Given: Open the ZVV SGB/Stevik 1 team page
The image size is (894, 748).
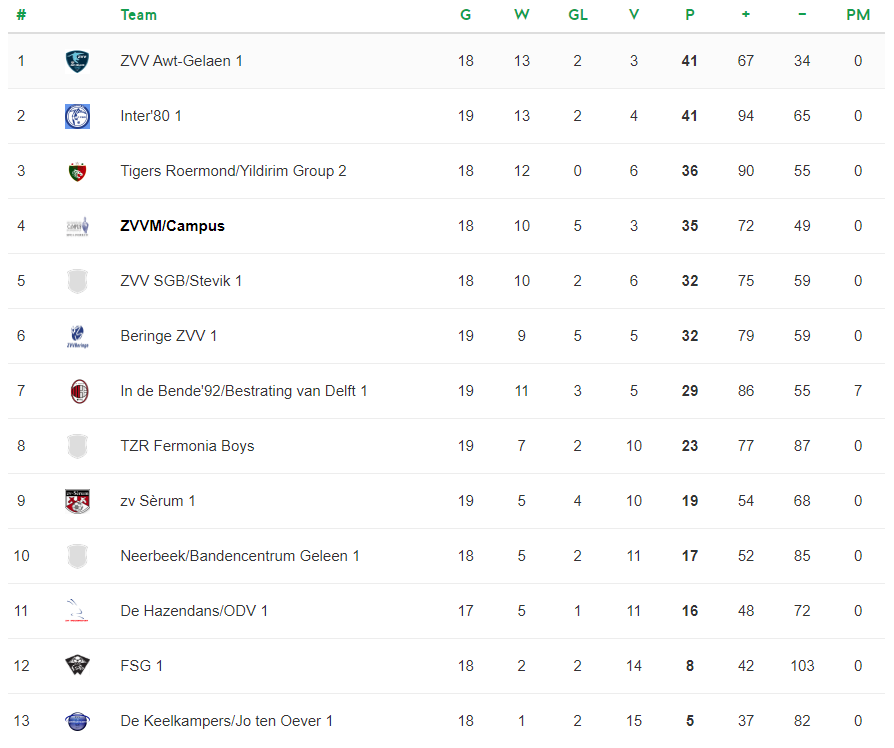Looking at the screenshot, I should pos(181,281).
